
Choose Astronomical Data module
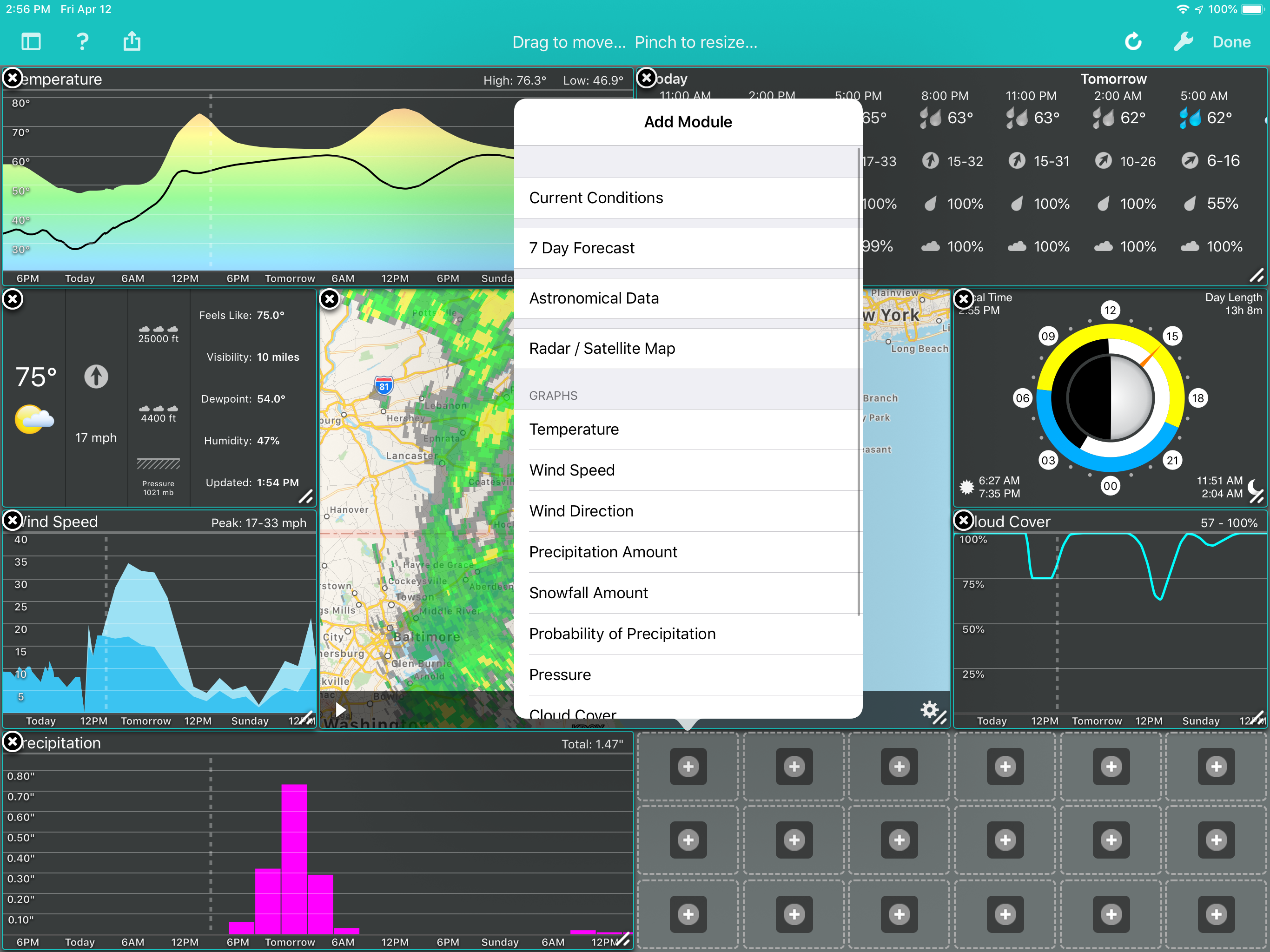tap(688, 298)
